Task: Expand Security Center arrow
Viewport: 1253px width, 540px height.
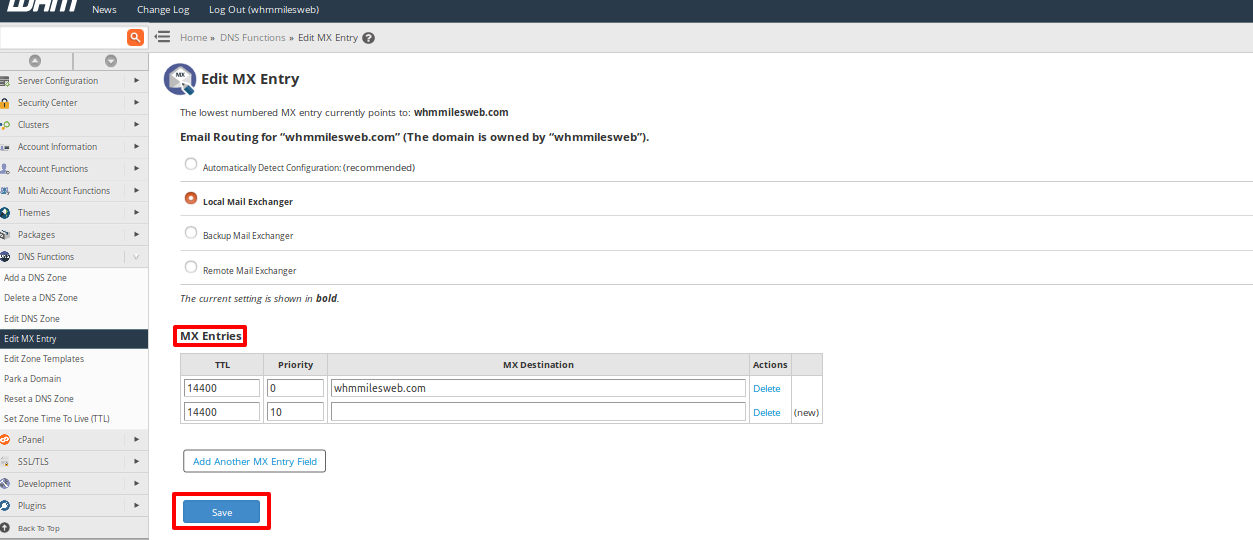Action: (x=136, y=103)
